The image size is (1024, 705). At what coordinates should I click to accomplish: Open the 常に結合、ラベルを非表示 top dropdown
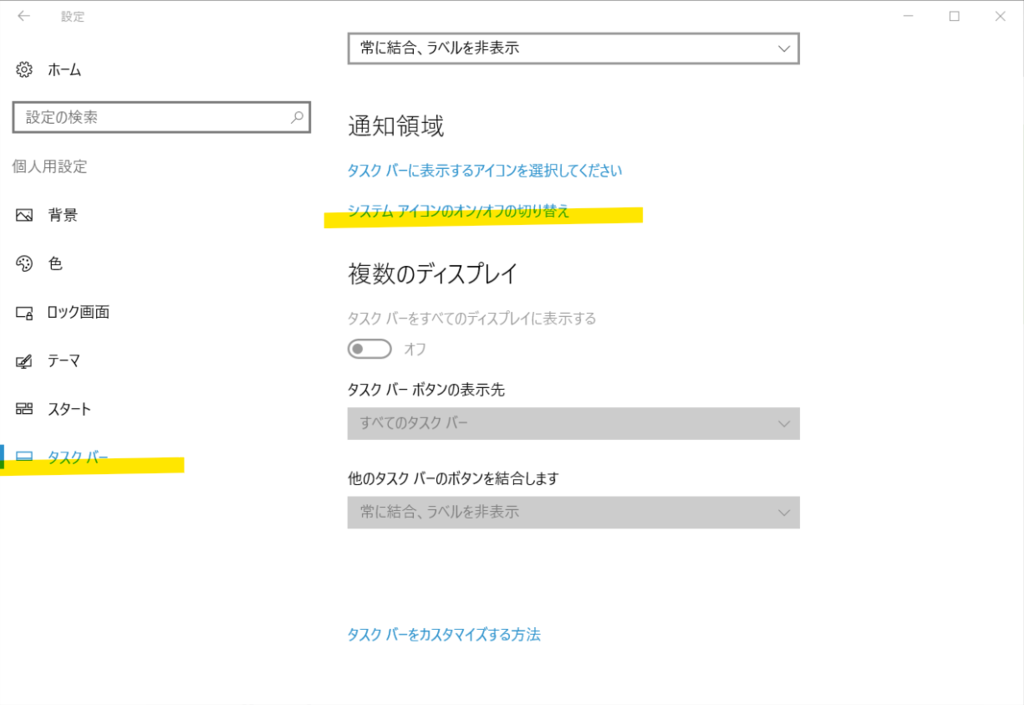573,47
